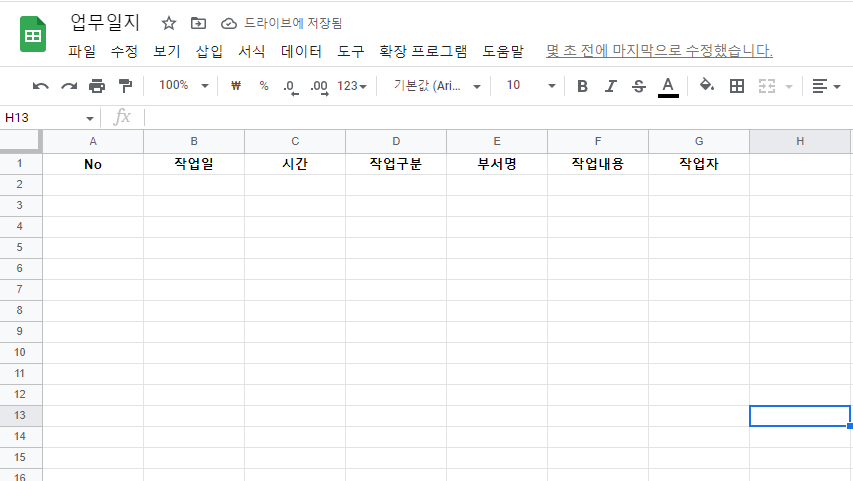Image resolution: width=853 pixels, height=481 pixels.
Task: Select the paint format tool
Action: click(125, 86)
